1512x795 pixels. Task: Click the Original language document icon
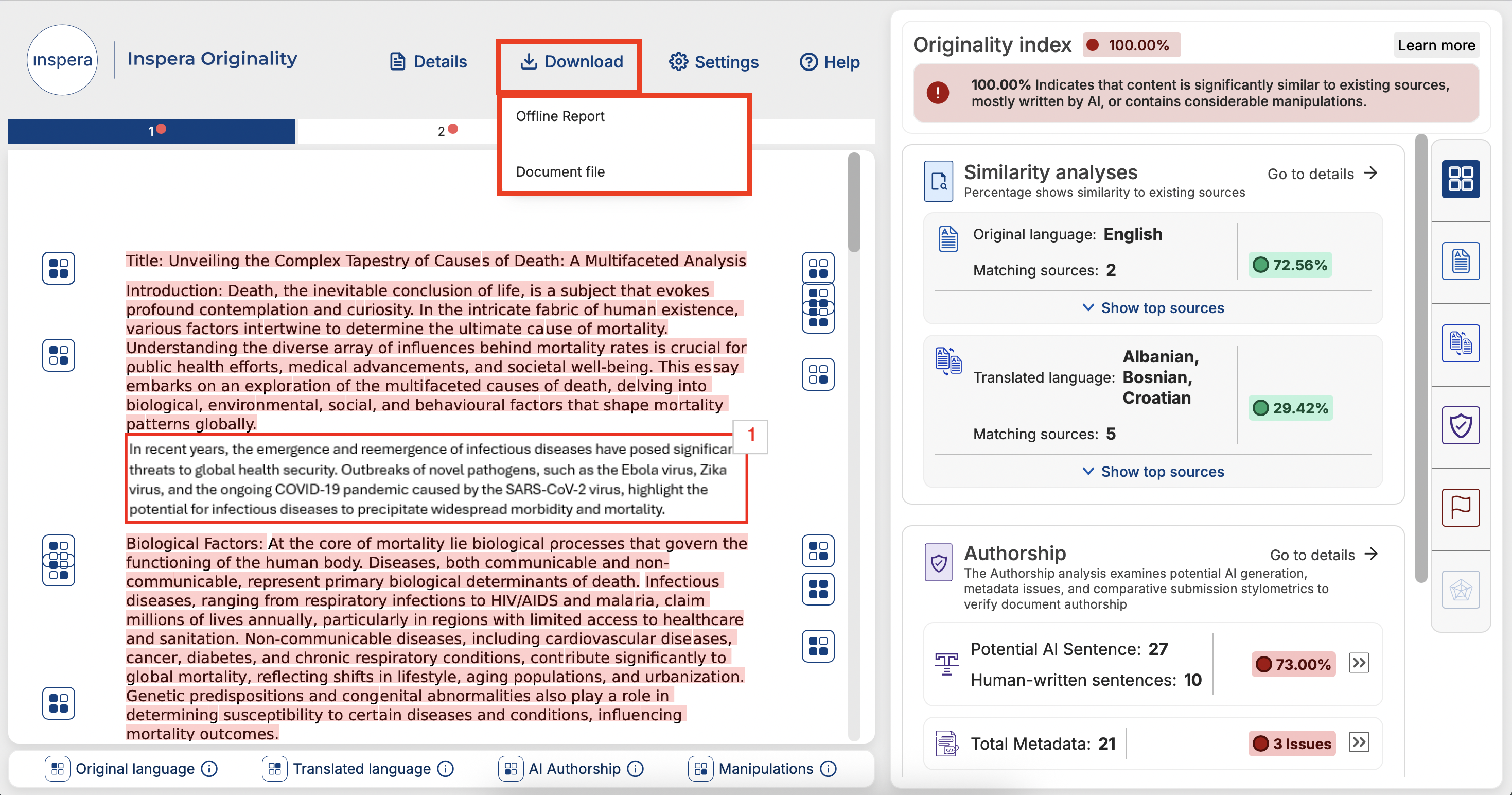pyautogui.click(x=948, y=239)
